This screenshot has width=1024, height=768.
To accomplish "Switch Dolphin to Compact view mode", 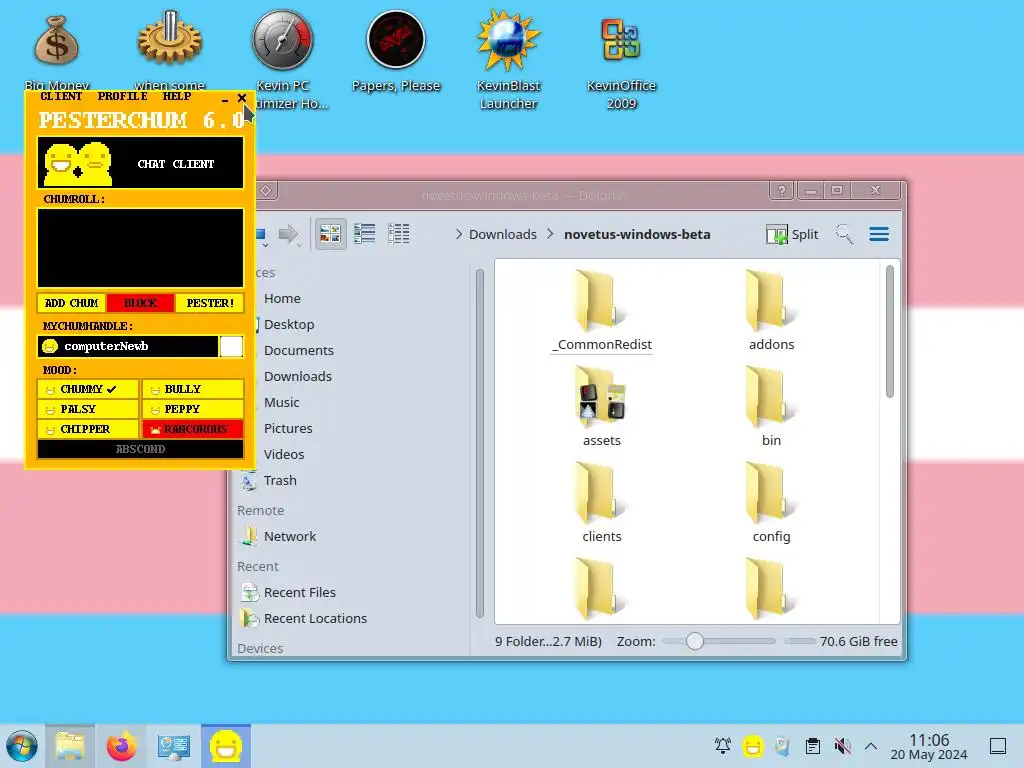I will click(364, 234).
